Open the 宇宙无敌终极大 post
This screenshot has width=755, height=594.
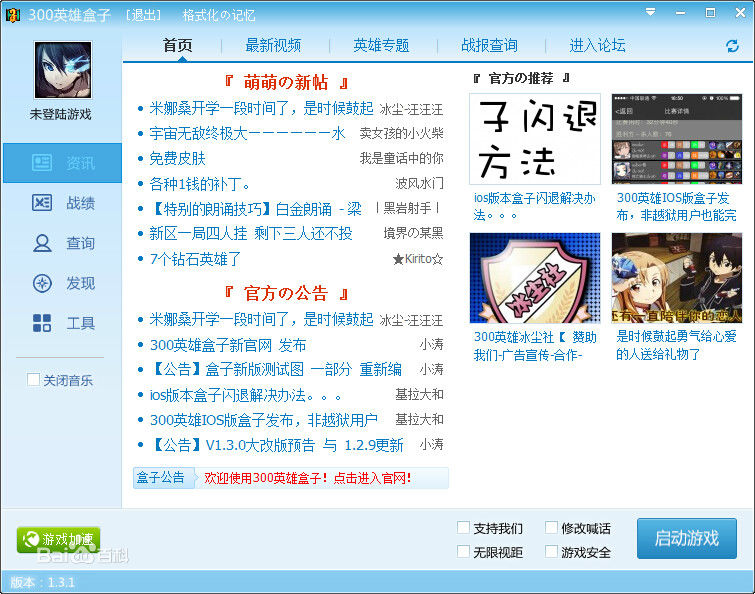[247, 133]
